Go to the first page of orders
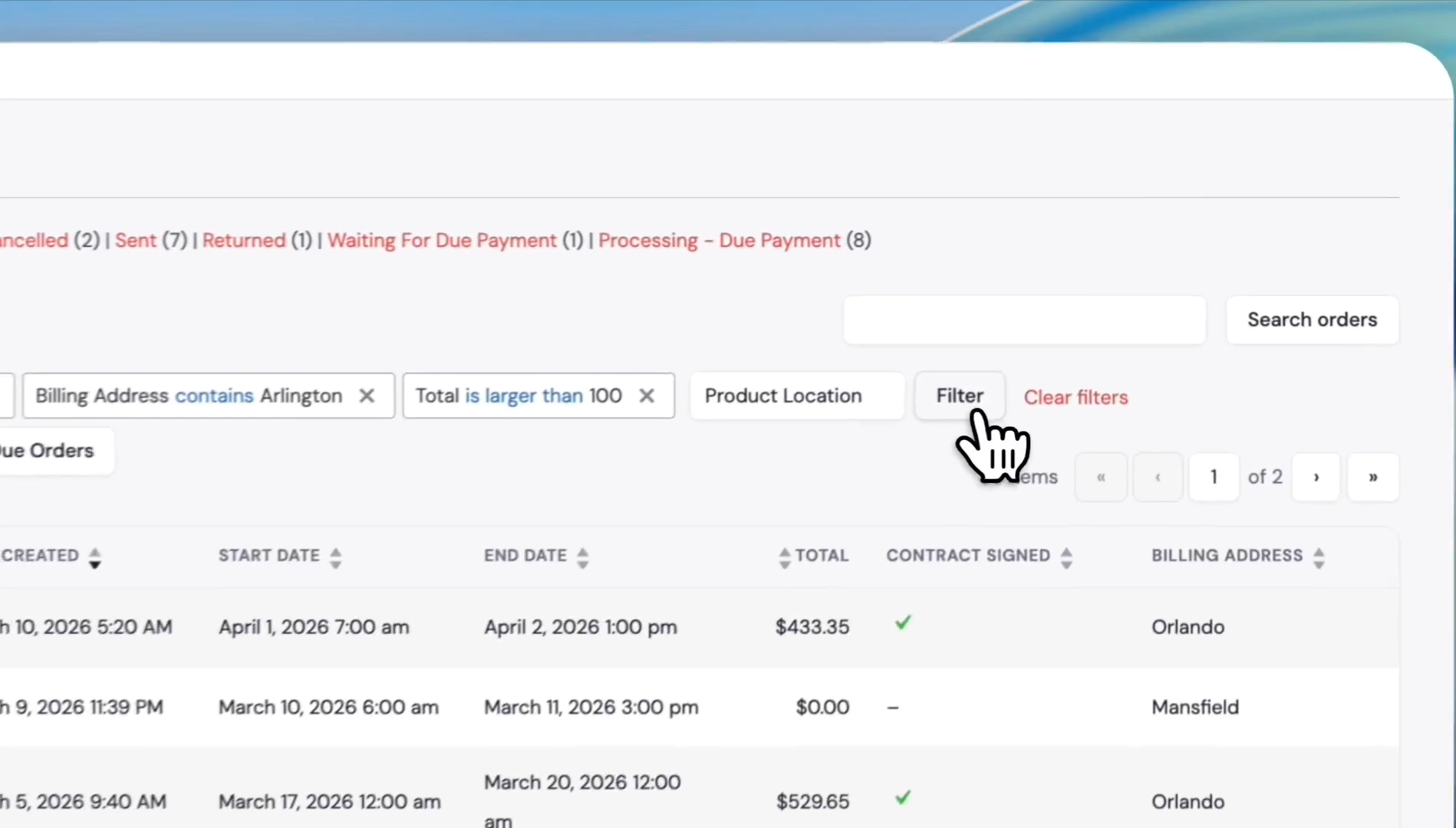Image resolution: width=1456 pixels, height=828 pixels. point(1101,477)
